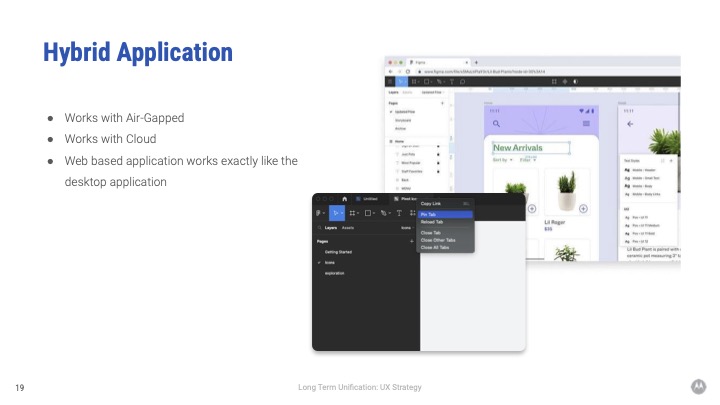Click the search icon beside Layers in dark window
720x405 pixels.
pos(320,228)
